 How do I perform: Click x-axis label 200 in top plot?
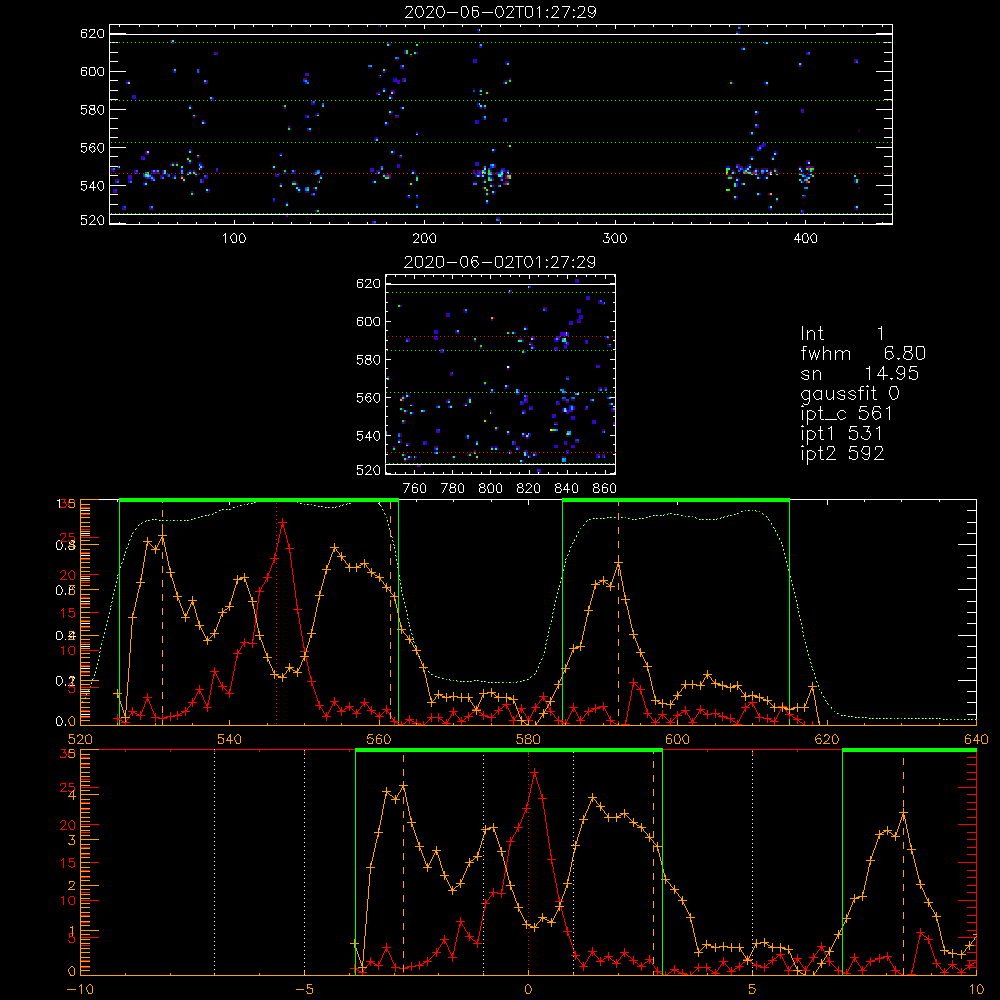pos(424,239)
